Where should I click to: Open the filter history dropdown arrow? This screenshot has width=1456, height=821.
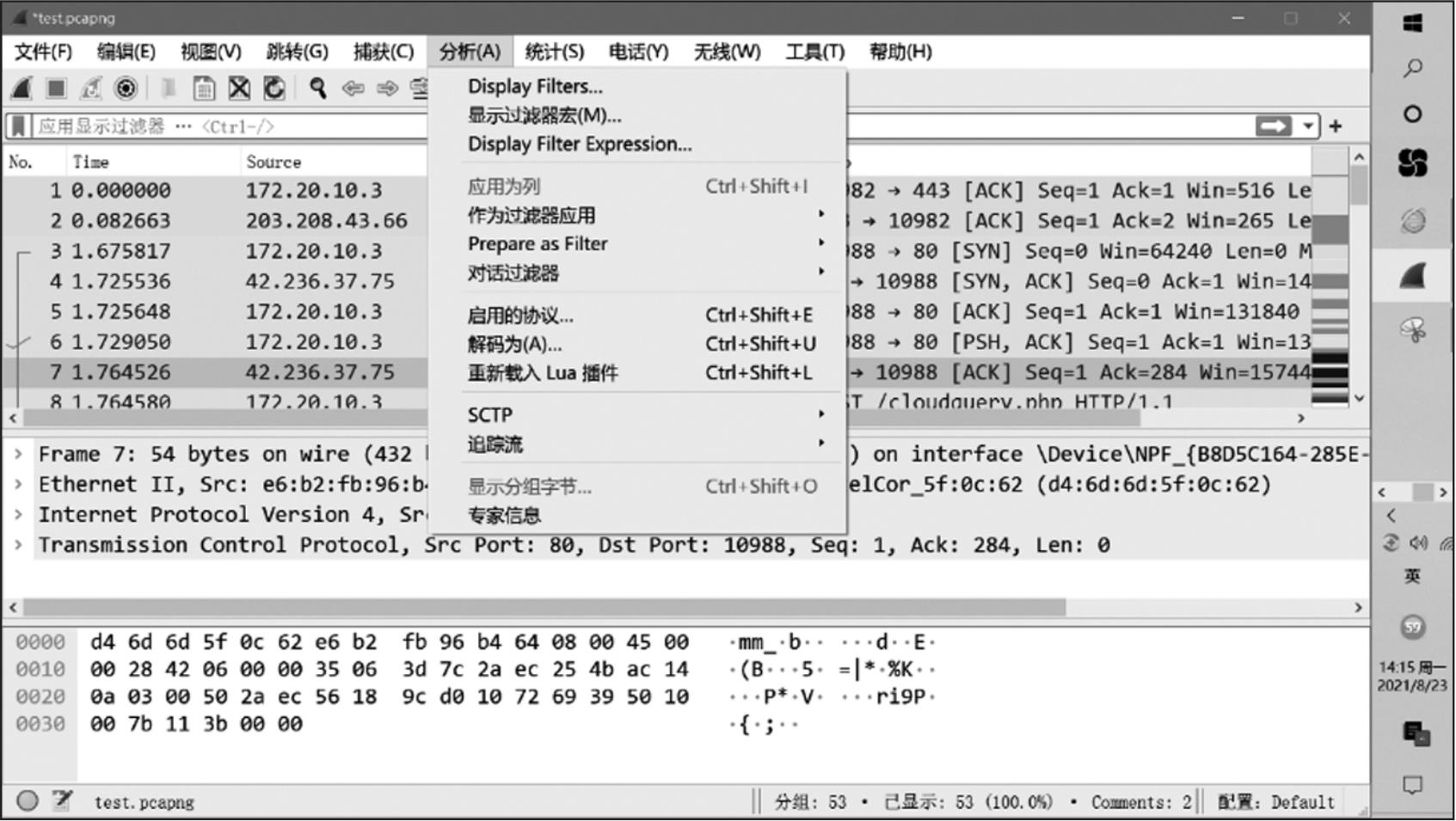coord(1308,126)
